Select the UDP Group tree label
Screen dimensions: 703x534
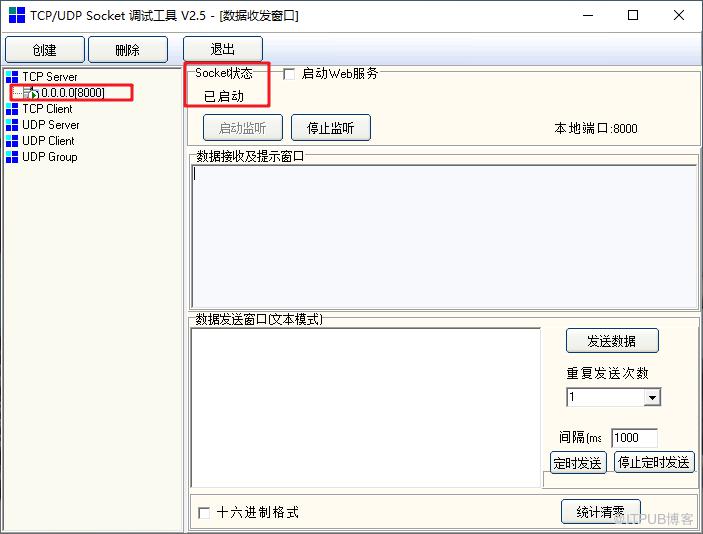(x=50, y=157)
